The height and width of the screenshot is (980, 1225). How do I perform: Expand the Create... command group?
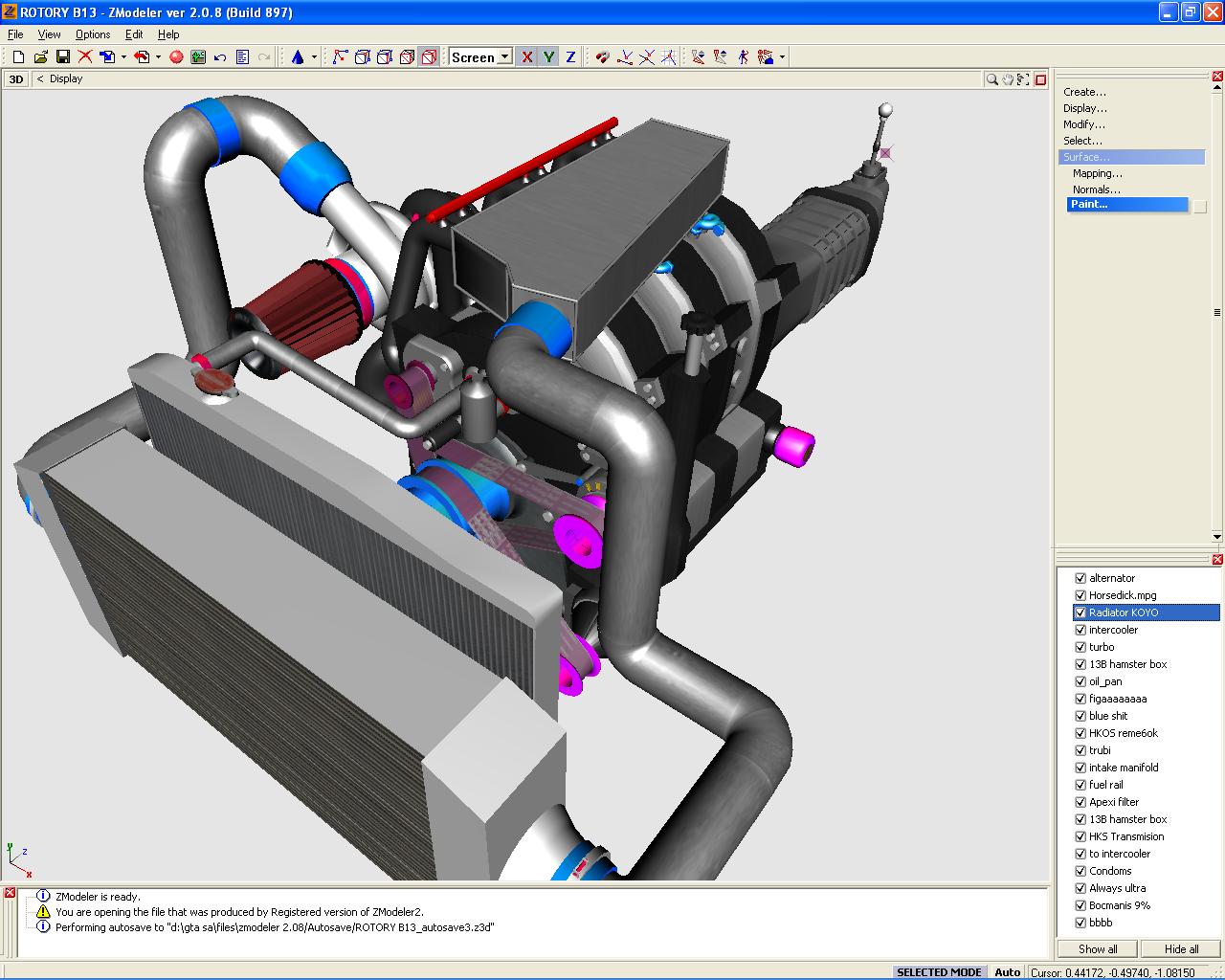pos(1084,92)
